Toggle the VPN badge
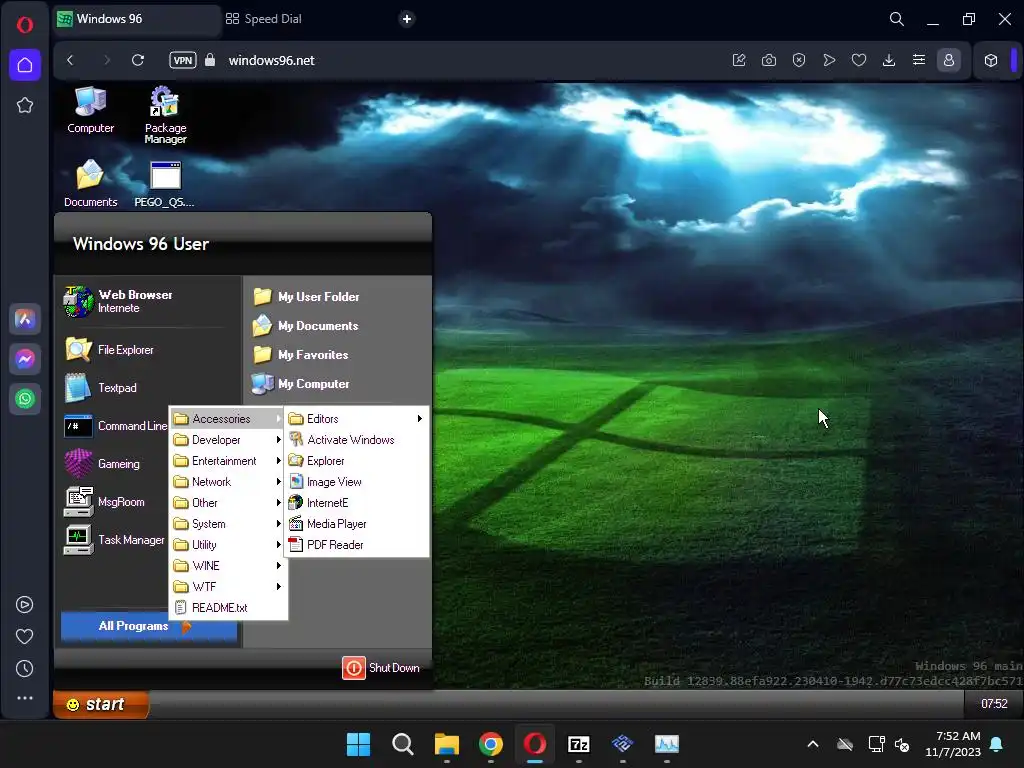 click(x=183, y=60)
